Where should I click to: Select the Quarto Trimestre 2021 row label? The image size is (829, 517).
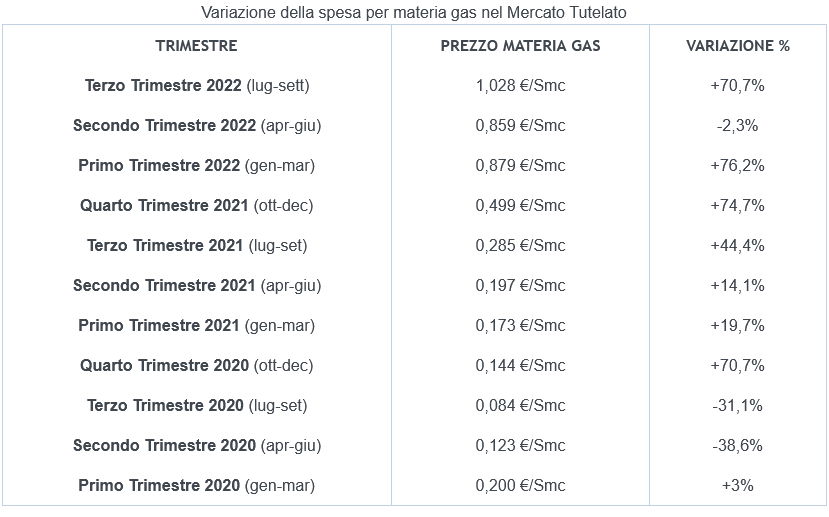coord(197,206)
